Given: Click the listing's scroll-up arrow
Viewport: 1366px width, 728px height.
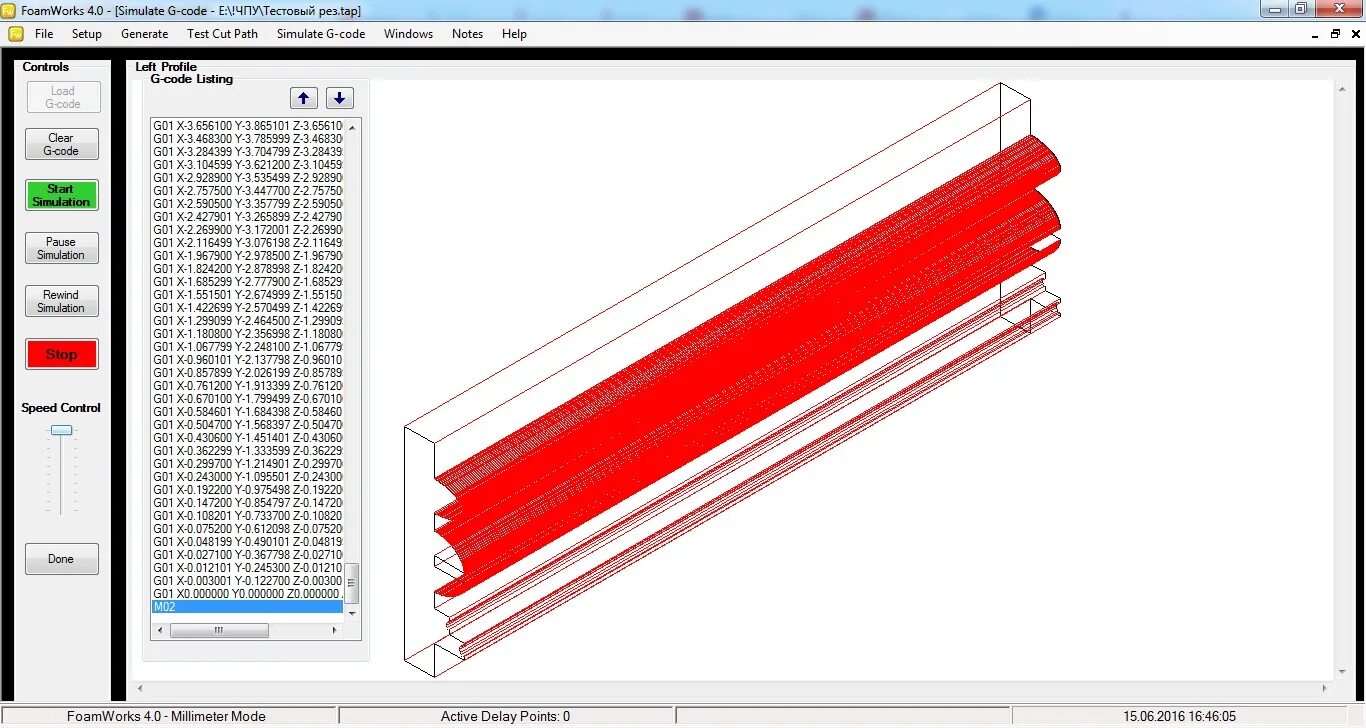Looking at the screenshot, I should [x=352, y=127].
